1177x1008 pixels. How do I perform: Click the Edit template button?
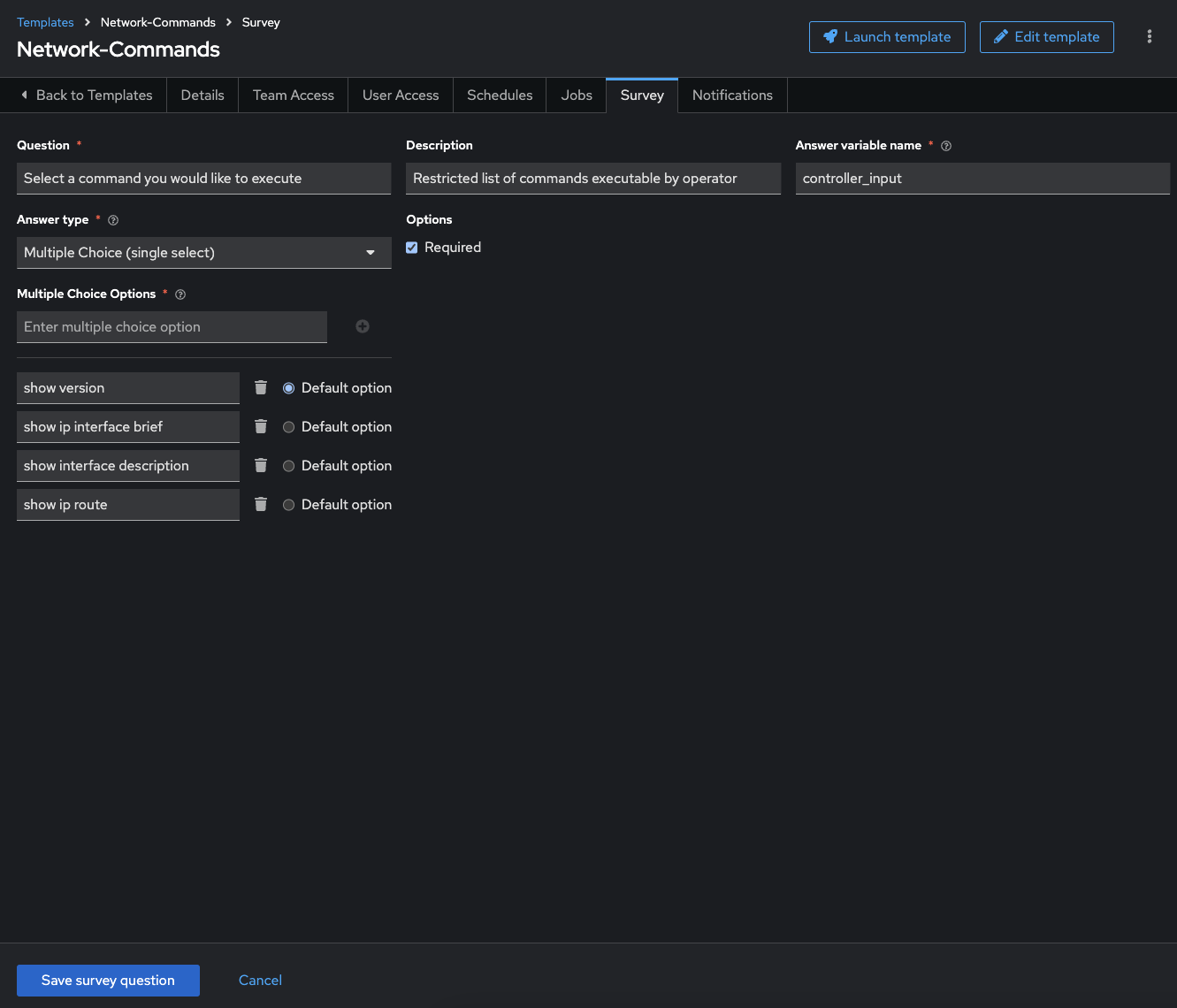[x=1047, y=37]
